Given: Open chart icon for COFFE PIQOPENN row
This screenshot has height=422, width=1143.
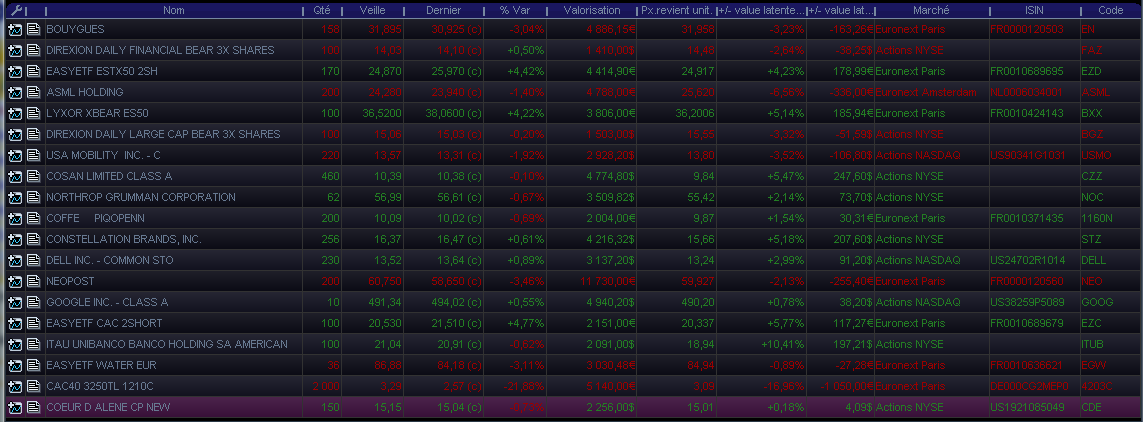Looking at the screenshot, I should point(15,219).
